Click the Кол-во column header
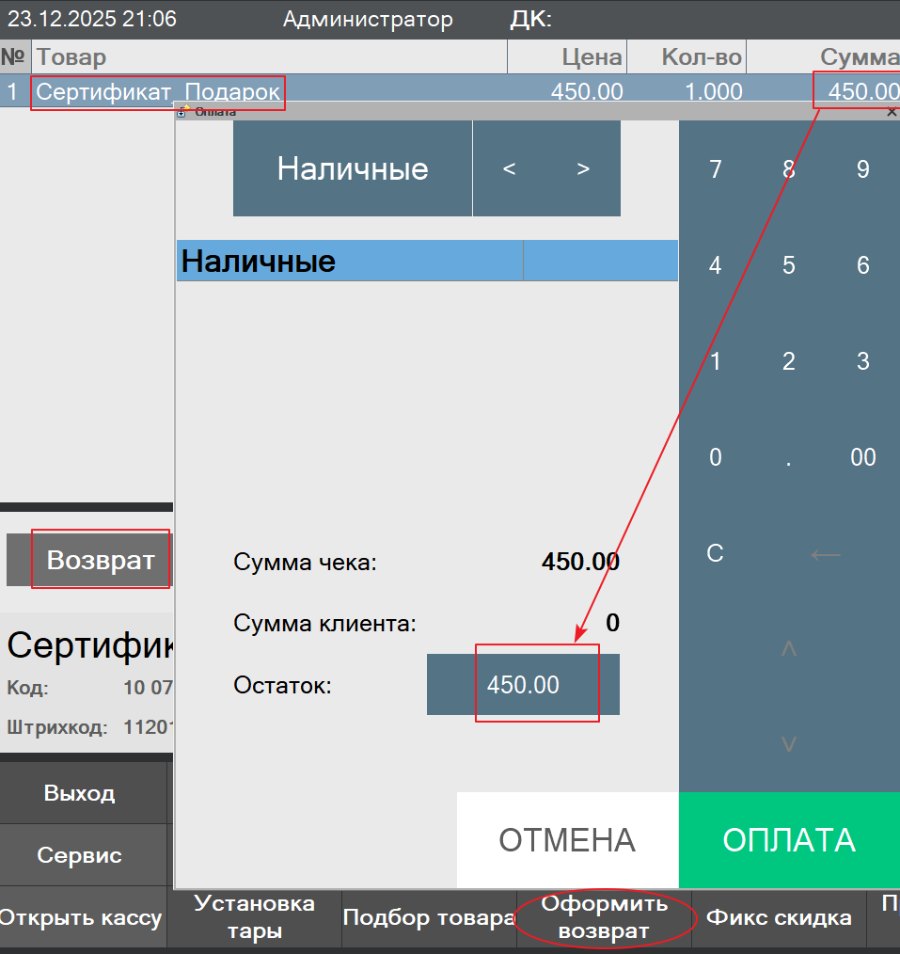900x954 pixels. (687, 57)
